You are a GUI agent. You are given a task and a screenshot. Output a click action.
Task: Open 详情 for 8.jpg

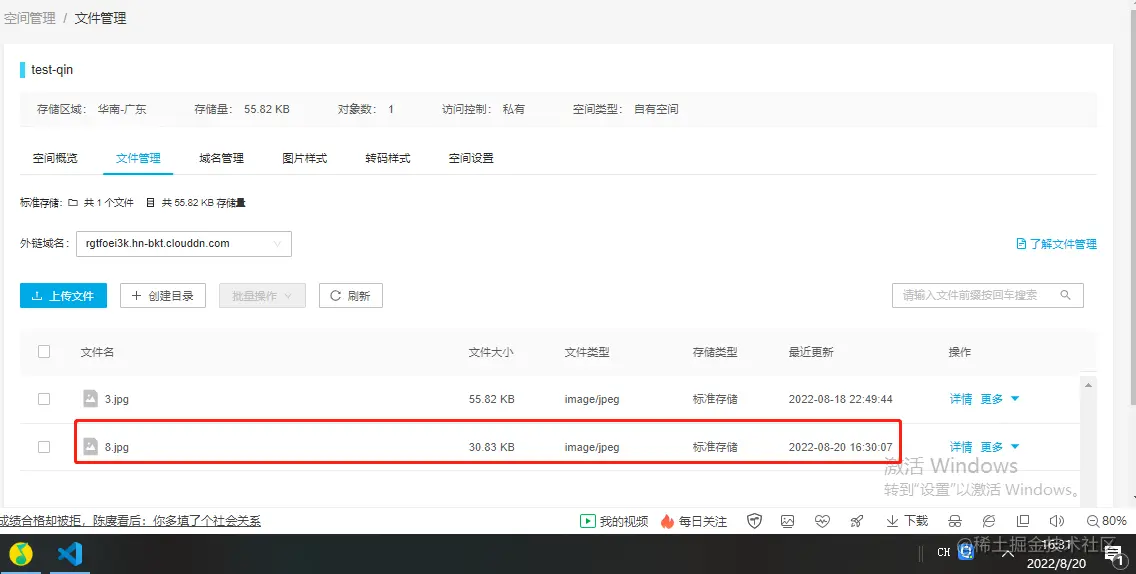pyautogui.click(x=961, y=446)
